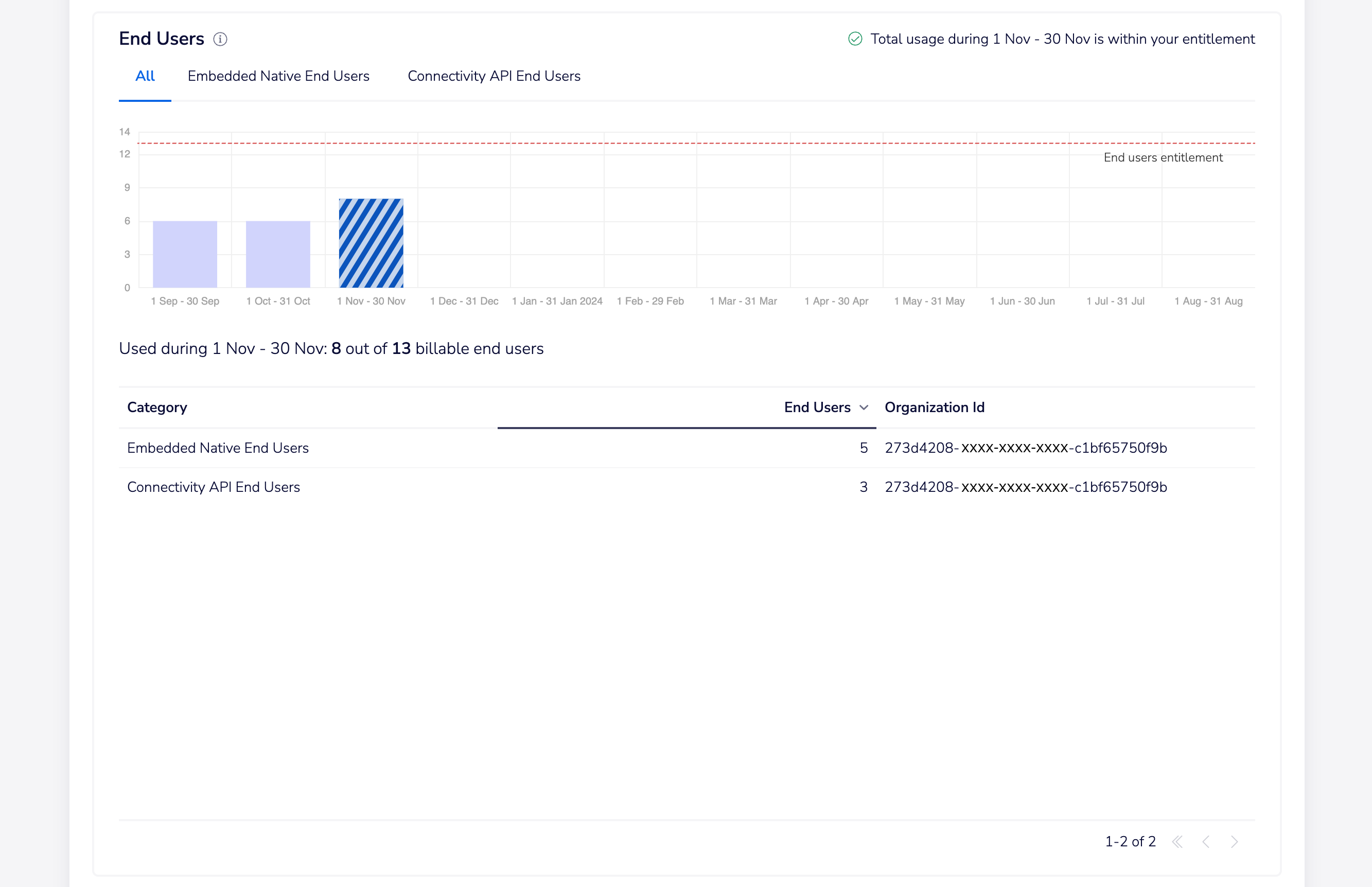Image resolution: width=1372 pixels, height=887 pixels.
Task: Select the 1 Sep - 30 Sep bar
Action: pyautogui.click(x=185, y=254)
